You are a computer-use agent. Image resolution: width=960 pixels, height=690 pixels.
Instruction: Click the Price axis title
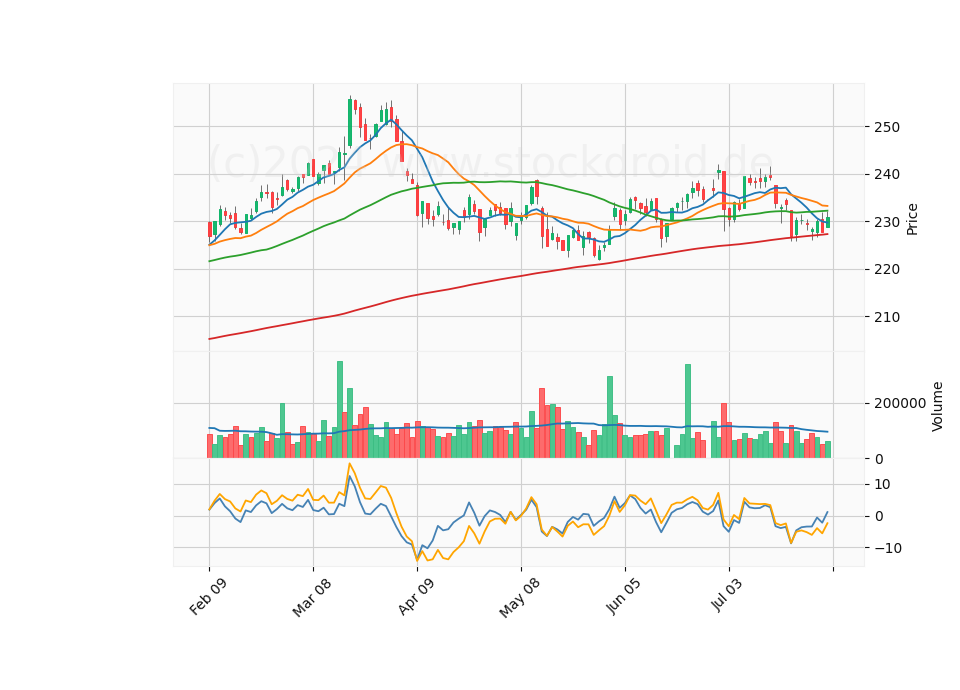click(912, 219)
